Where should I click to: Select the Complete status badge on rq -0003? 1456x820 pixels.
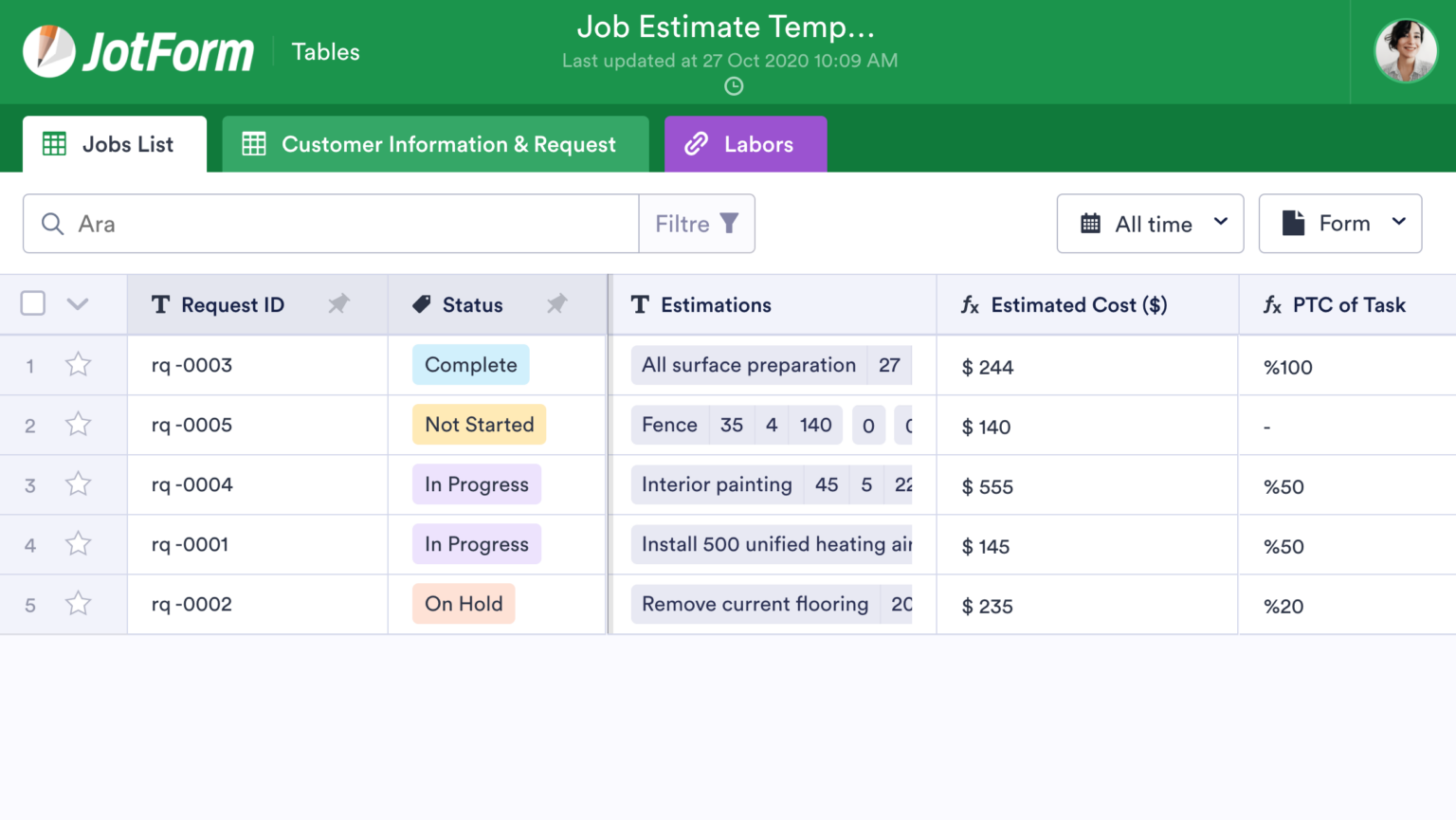[x=471, y=364]
